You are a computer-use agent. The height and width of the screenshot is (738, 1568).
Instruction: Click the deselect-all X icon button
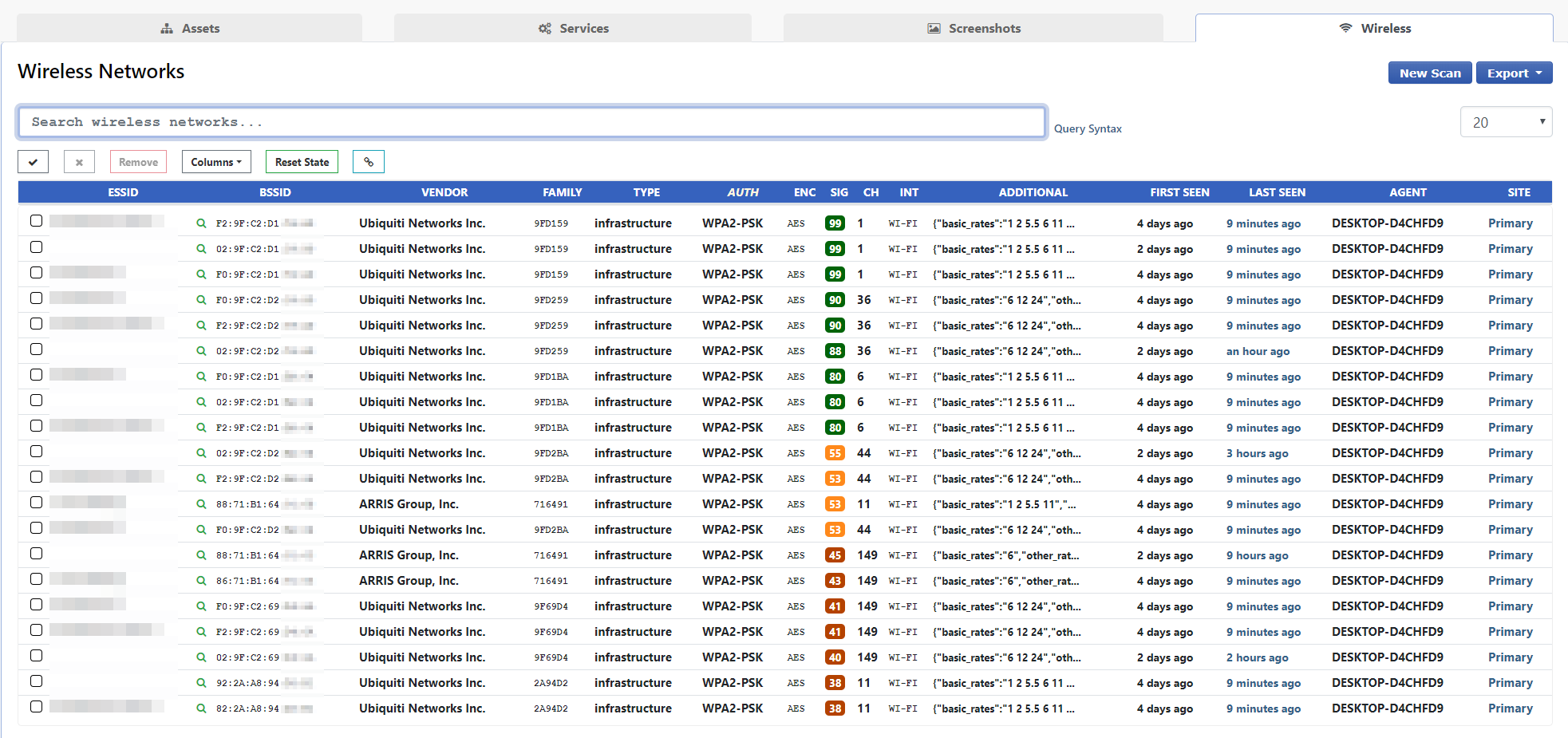point(79,162)
